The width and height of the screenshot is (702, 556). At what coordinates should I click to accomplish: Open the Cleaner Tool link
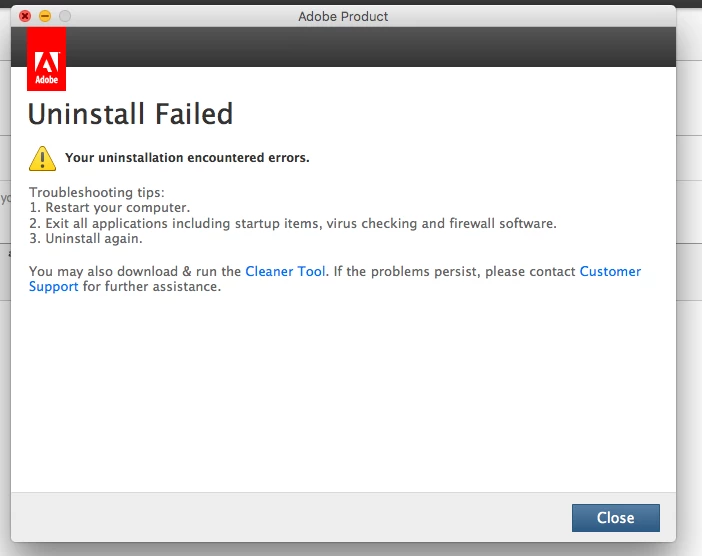(285, 271)
